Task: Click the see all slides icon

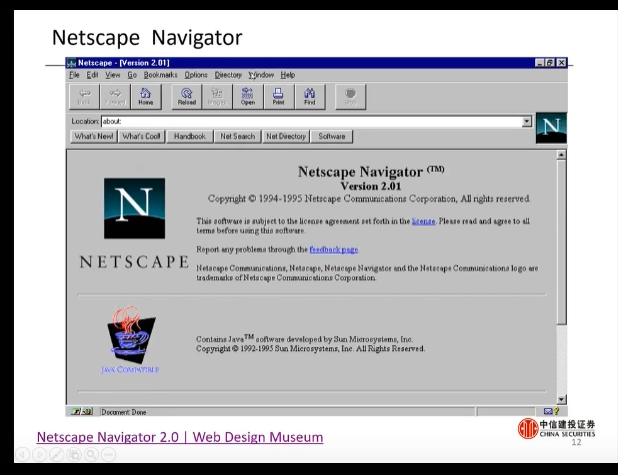Action: (x=74, y=455)
